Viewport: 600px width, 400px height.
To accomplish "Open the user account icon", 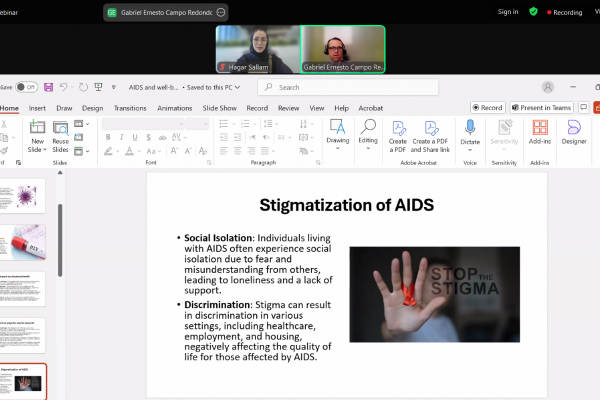I will pyautogui.click(x=548, y=87).
